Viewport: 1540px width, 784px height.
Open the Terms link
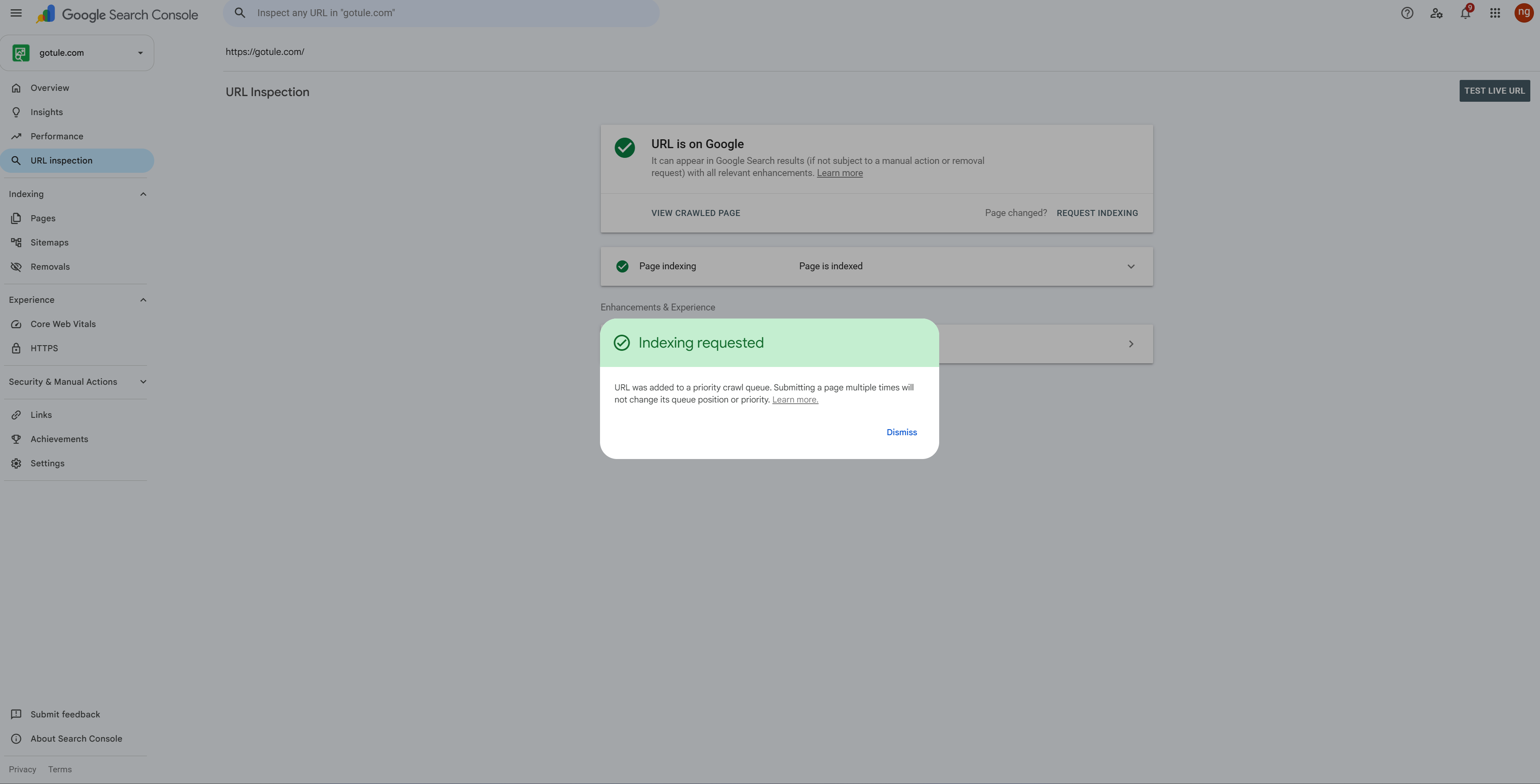click(60, 769)
